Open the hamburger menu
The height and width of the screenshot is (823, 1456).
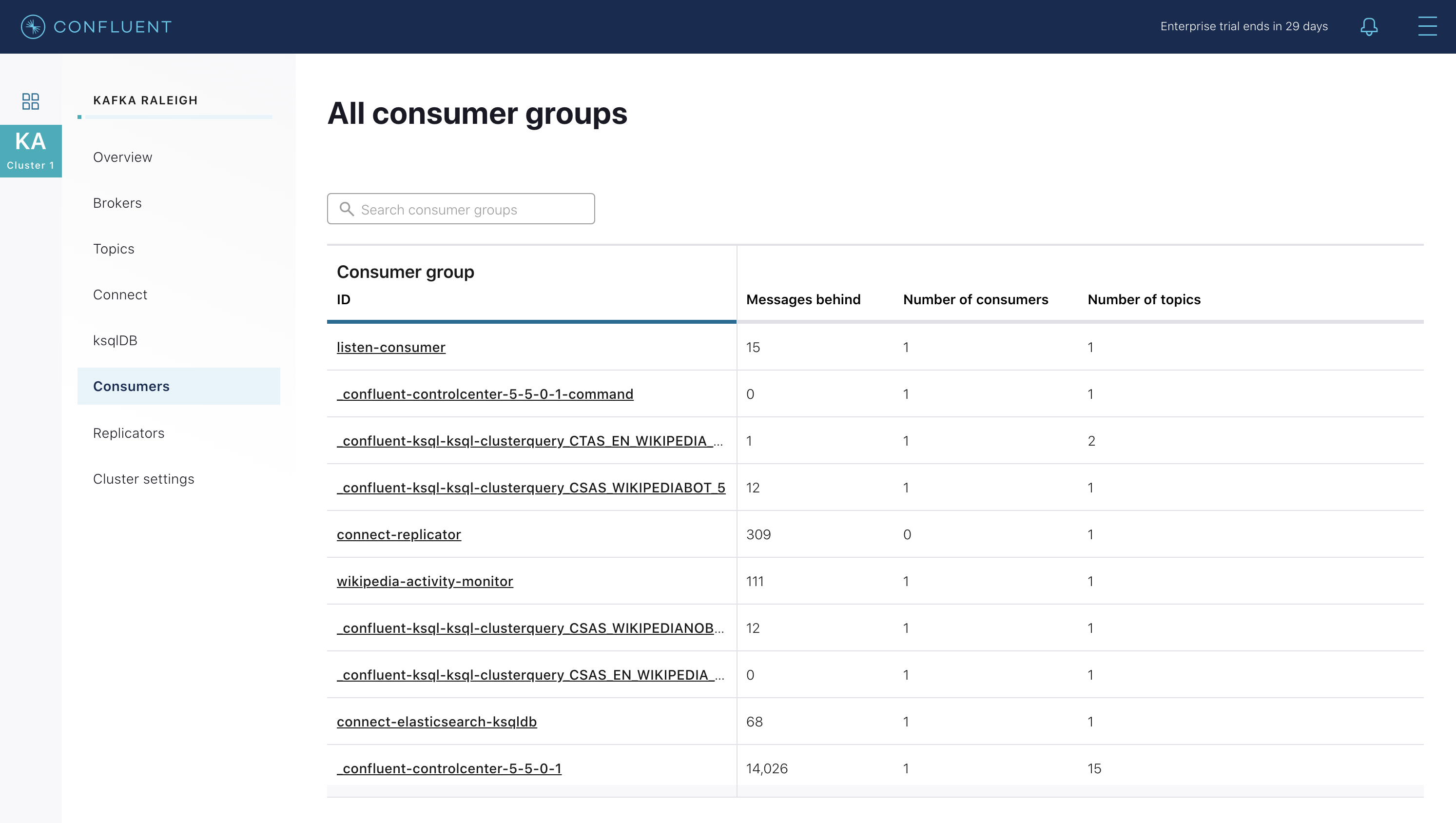[1427, 26]
